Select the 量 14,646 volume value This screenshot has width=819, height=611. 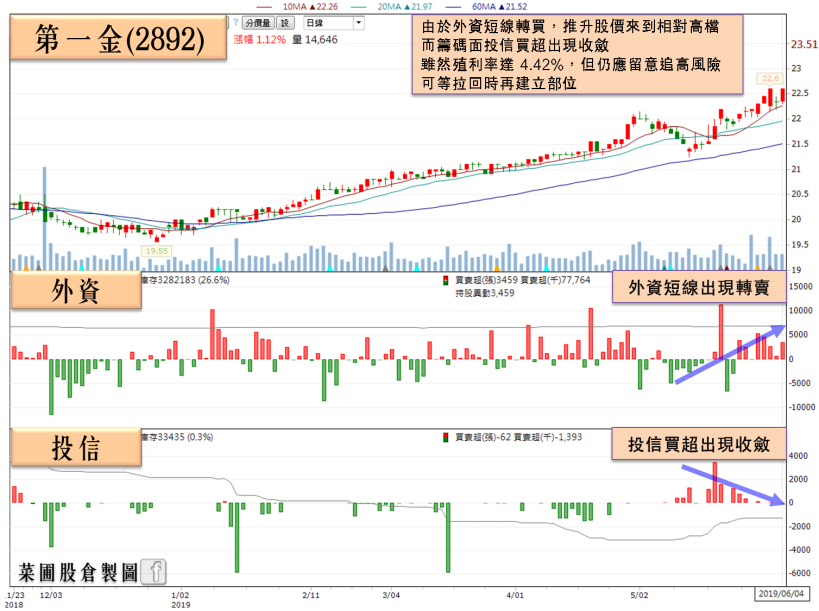pos(315,40)
